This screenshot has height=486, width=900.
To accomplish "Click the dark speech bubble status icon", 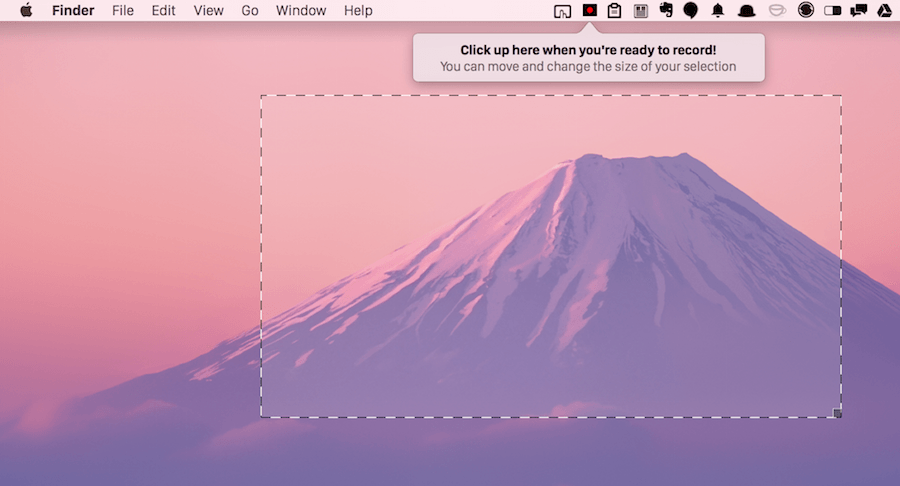I will pyautogui.click(x=690, y=11).
